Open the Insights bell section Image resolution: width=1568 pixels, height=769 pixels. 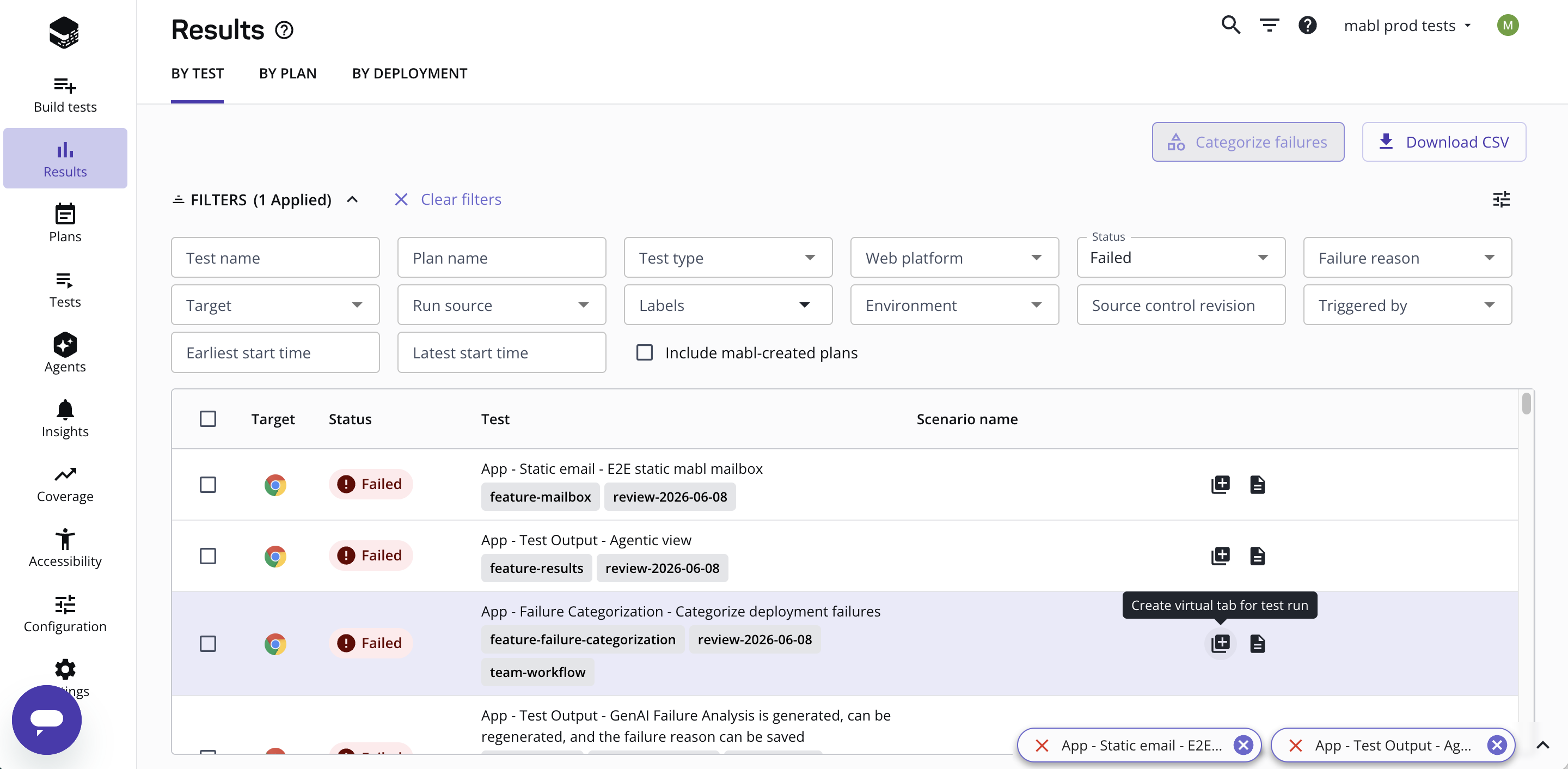tap(65, 419)
